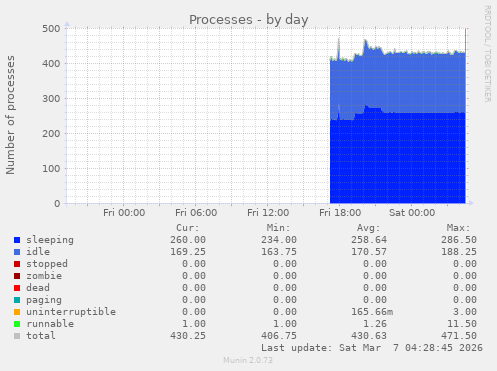Viewport: 497px width, 371px height.
Task: Click the runnable average value 1.26
Action: pos(375,324)
